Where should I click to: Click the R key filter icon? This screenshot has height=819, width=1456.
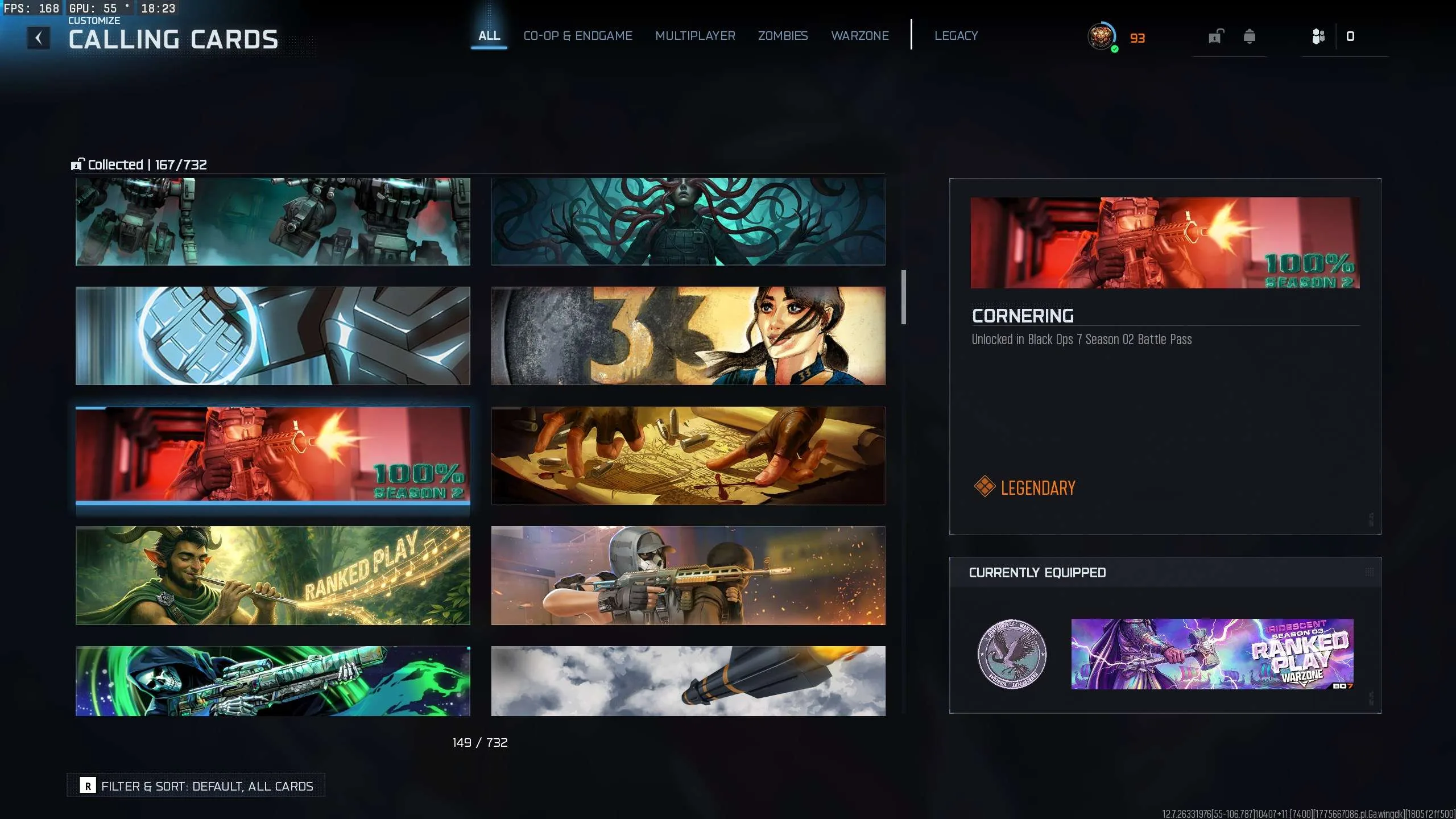(88, 786)
